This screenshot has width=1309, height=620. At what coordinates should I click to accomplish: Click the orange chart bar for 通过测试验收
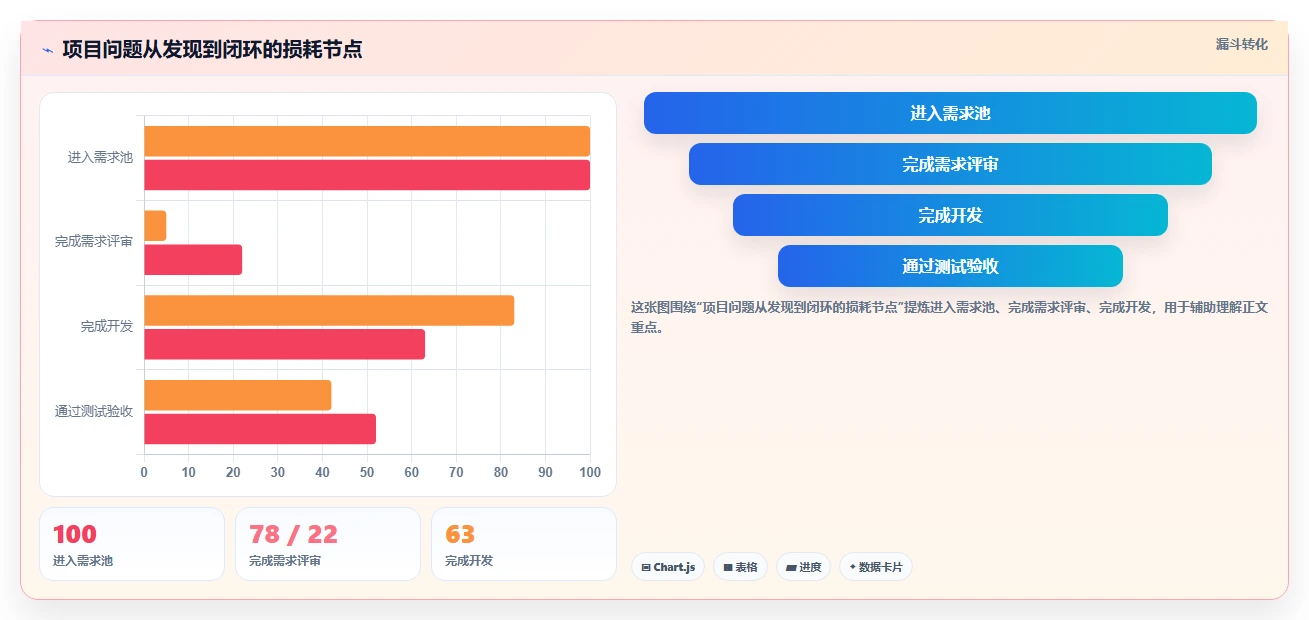237,395
